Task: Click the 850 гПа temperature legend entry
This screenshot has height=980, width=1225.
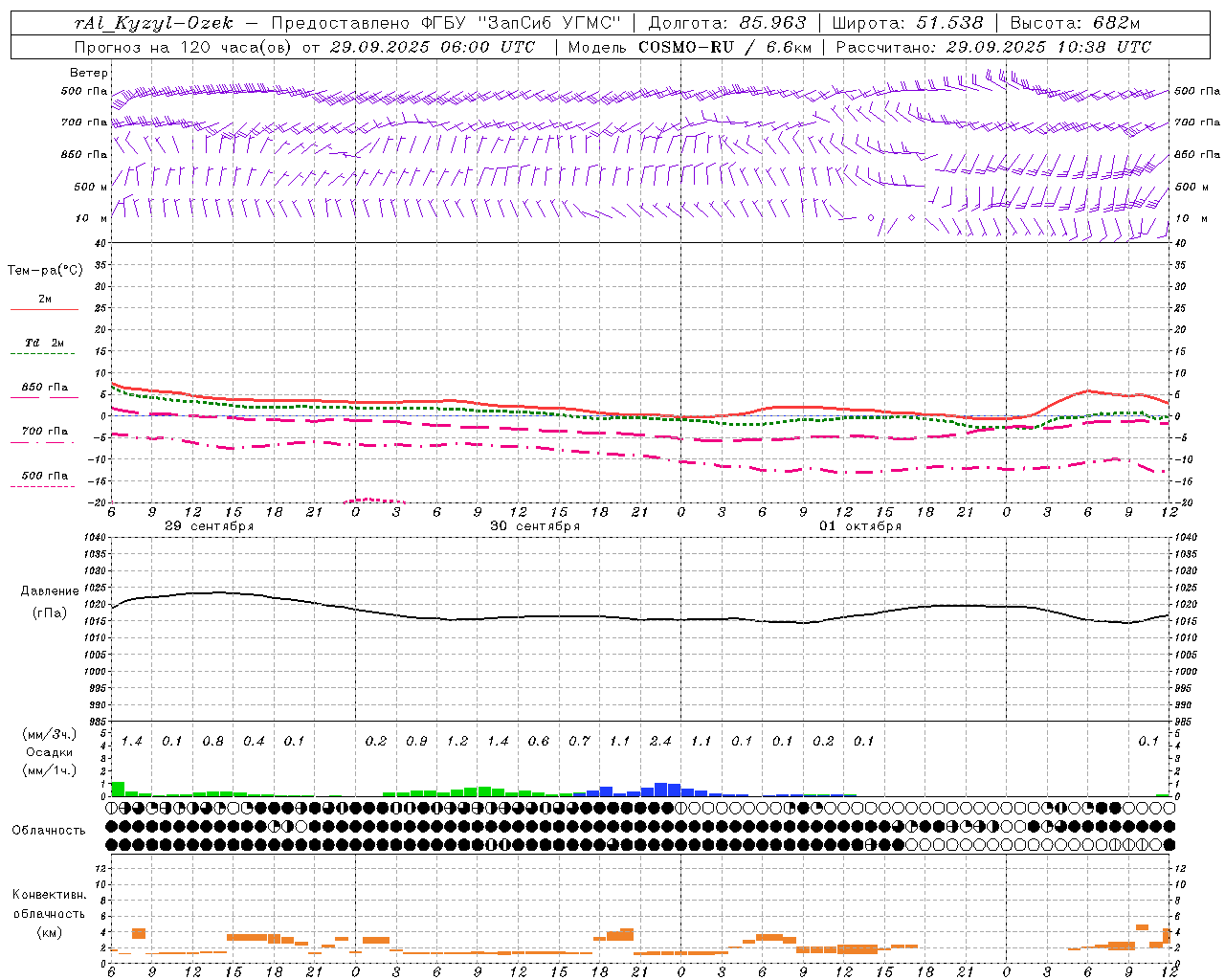Action: point(45,388)
